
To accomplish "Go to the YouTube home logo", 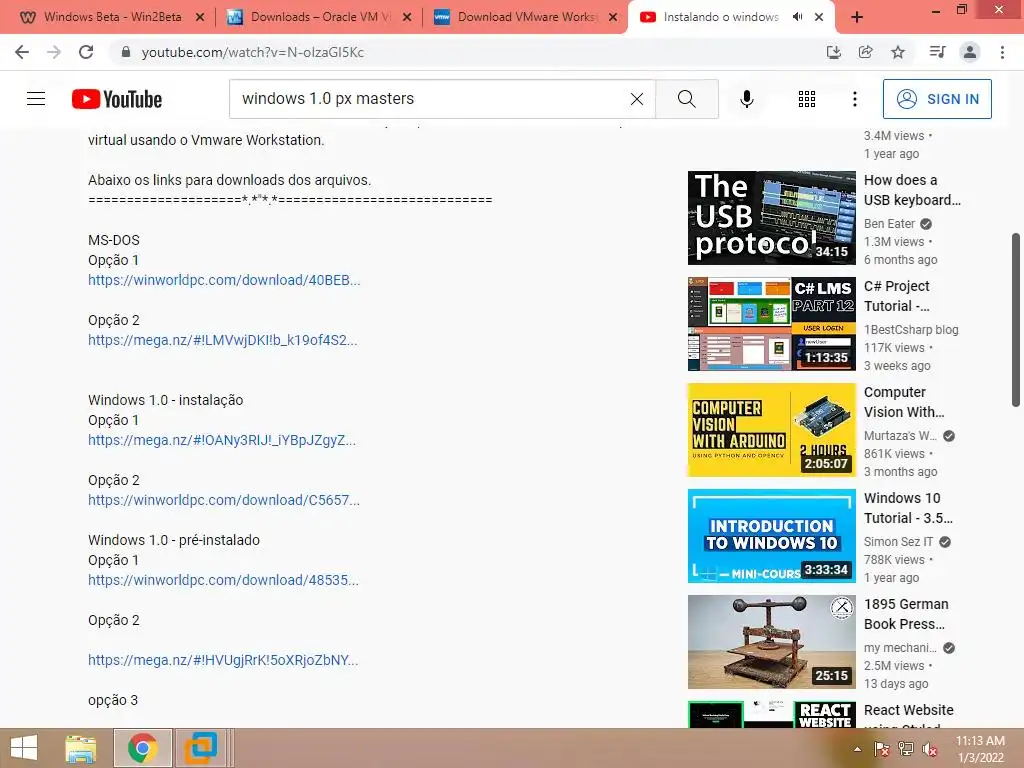I will tap(117, 99).
